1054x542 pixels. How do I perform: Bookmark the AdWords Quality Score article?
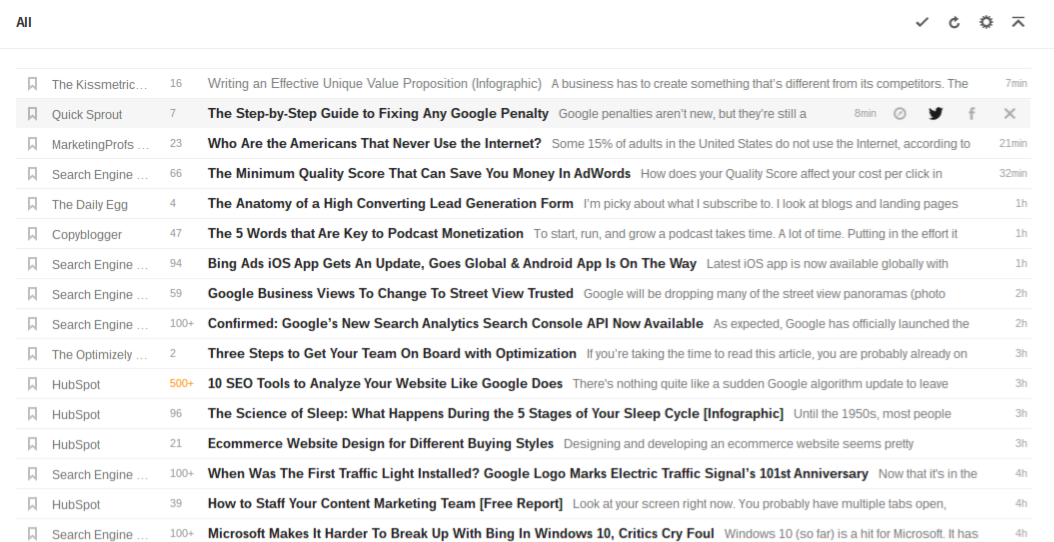coord(32,173)
